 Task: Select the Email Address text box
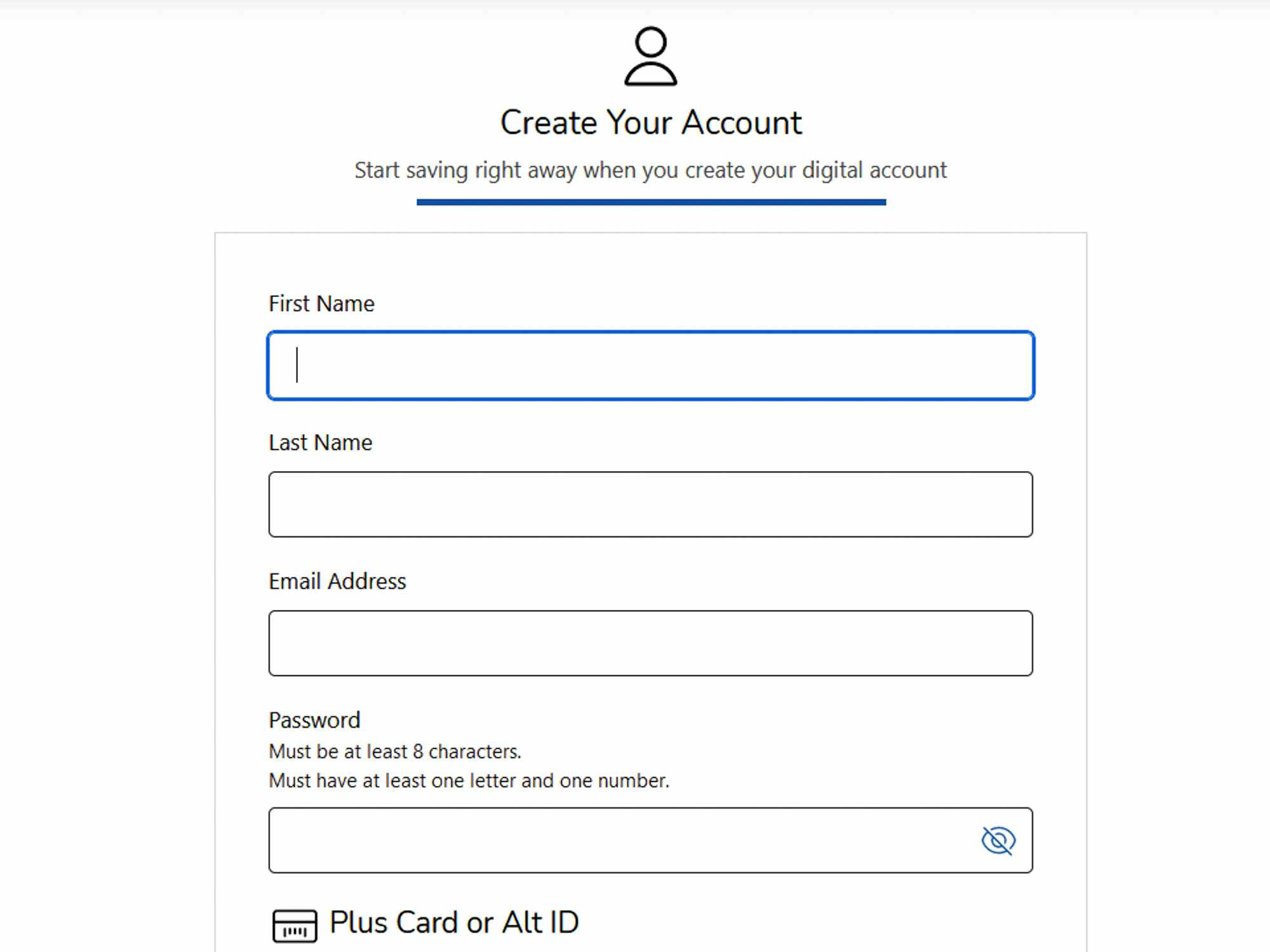650,643
